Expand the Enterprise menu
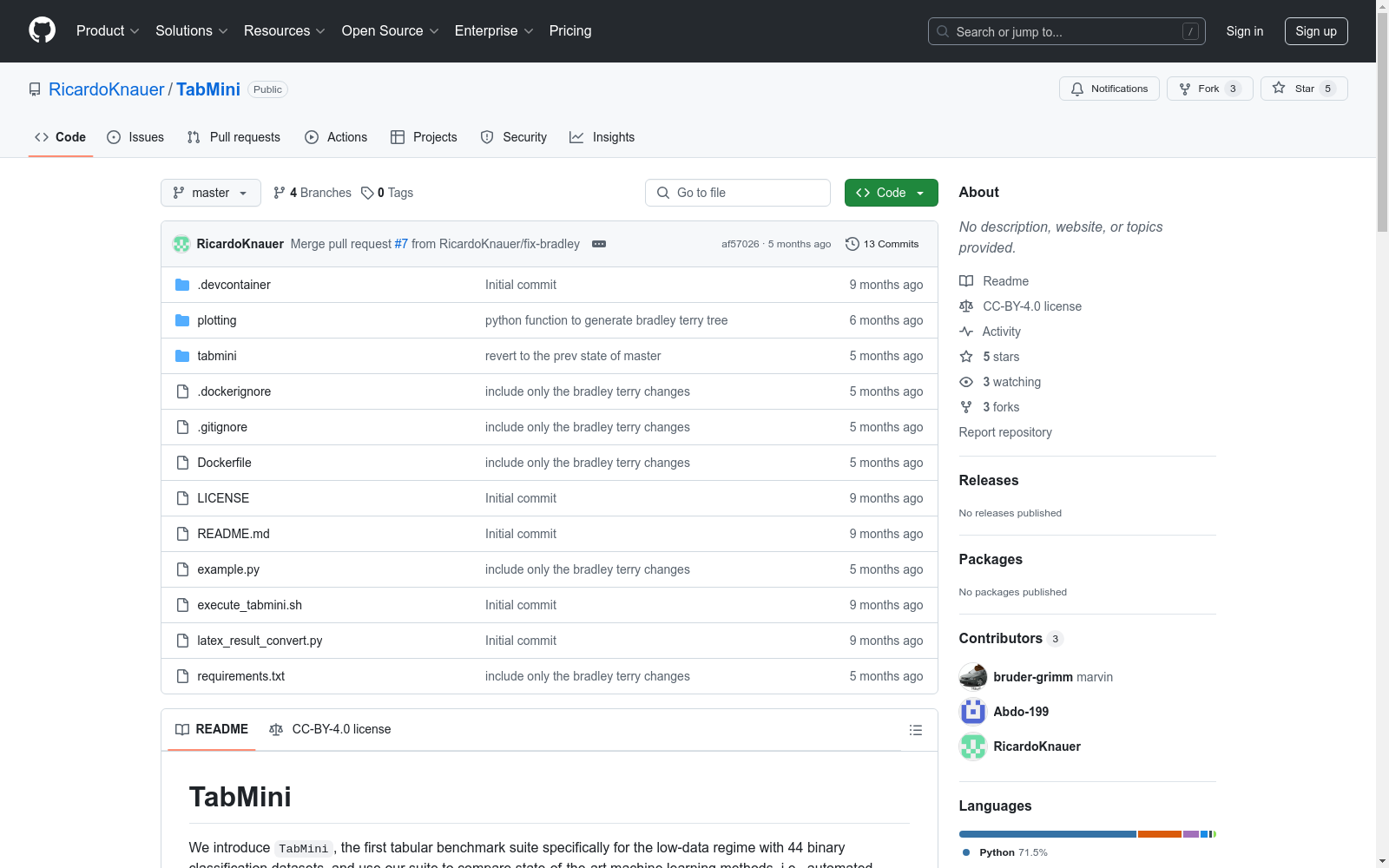Image resolution: width=1389 pixels, height=868 pixels. [x=494, y=31]
